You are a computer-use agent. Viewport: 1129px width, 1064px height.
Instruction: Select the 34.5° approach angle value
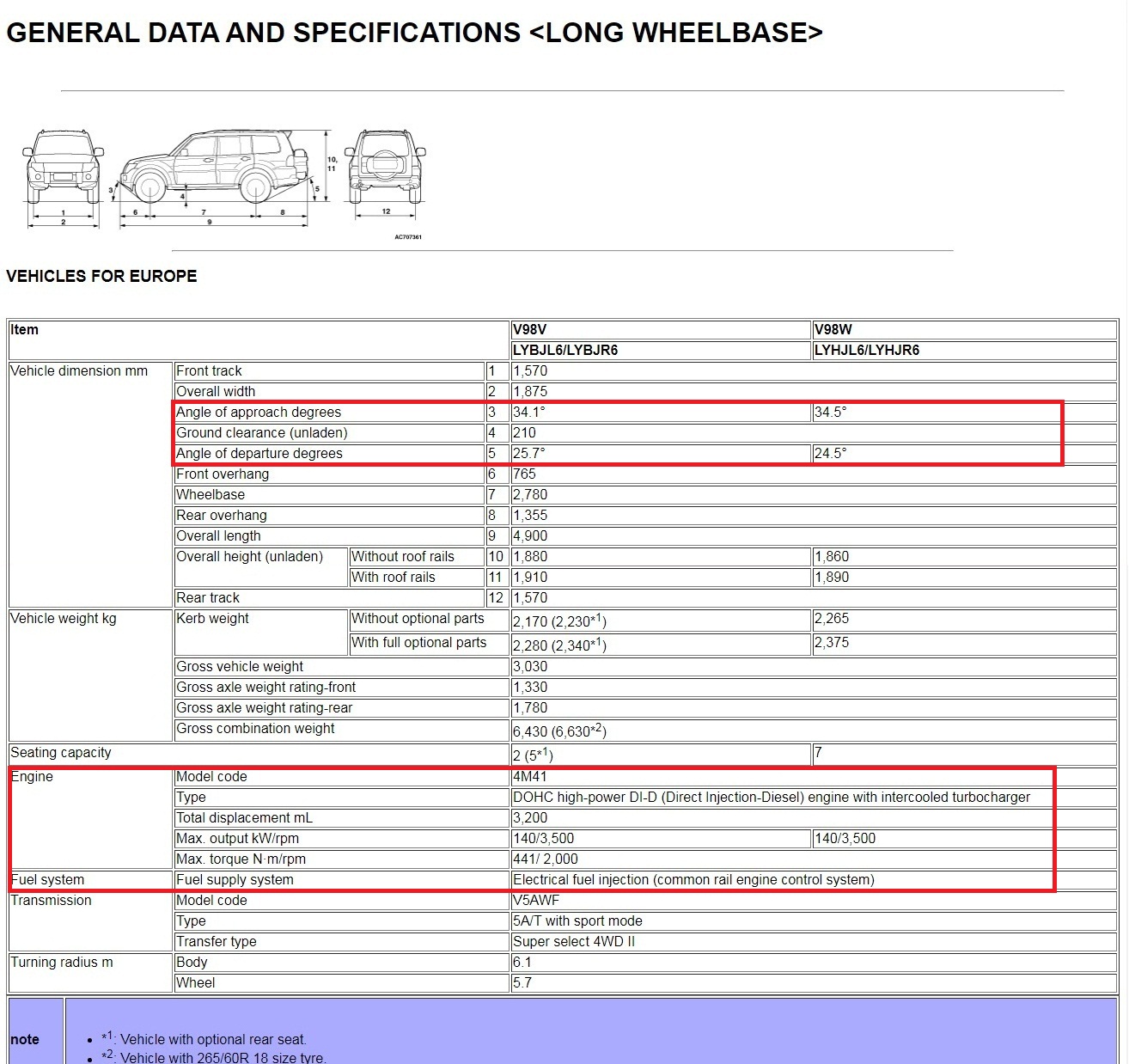(830, 413)
